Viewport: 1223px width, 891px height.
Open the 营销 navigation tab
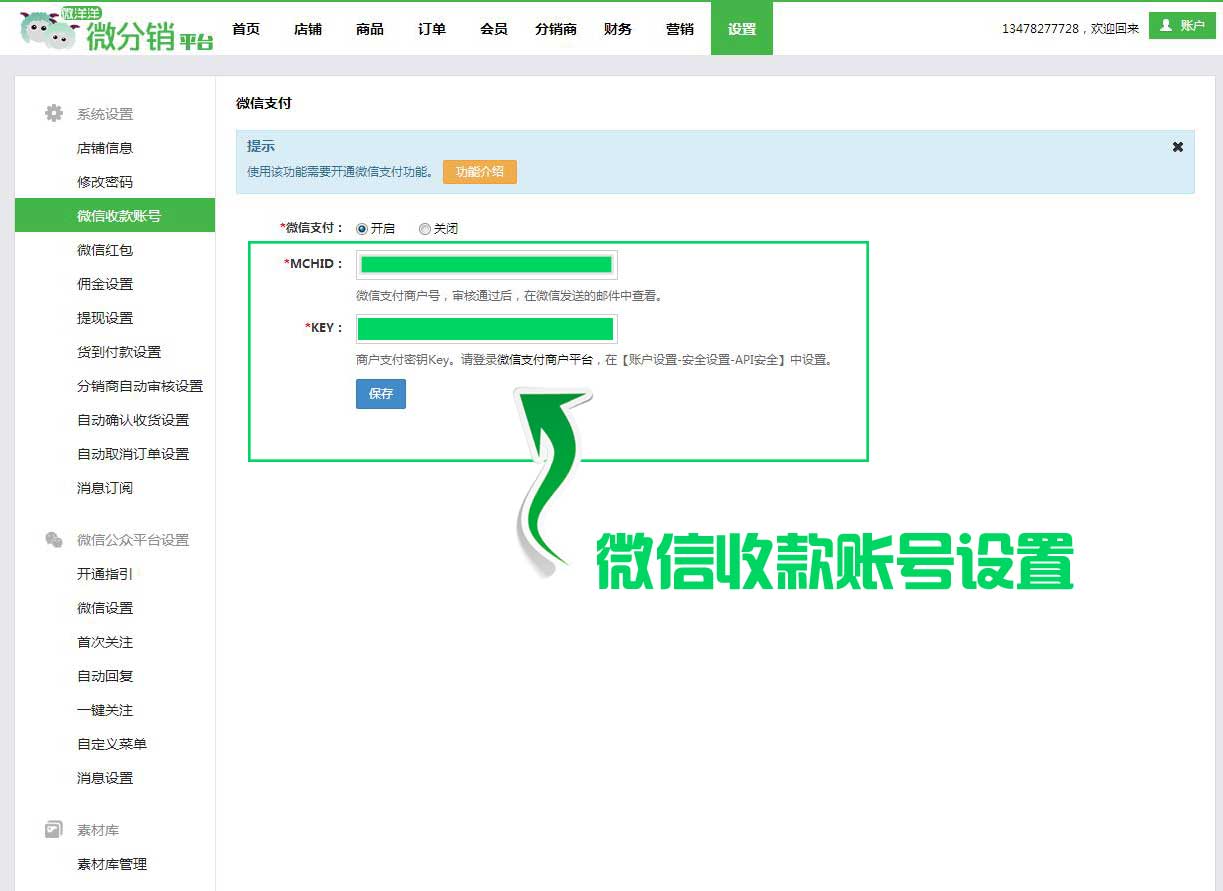coord(680,29)
